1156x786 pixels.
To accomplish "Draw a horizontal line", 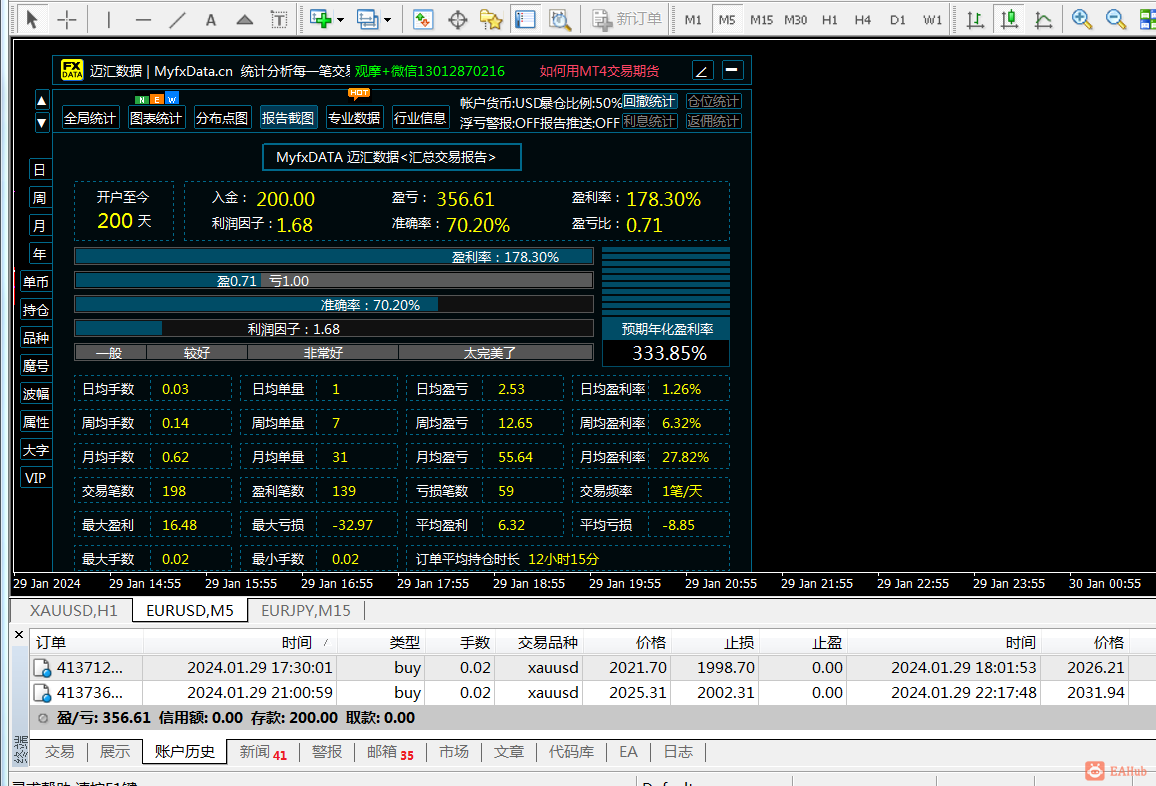I will point(143,19).
